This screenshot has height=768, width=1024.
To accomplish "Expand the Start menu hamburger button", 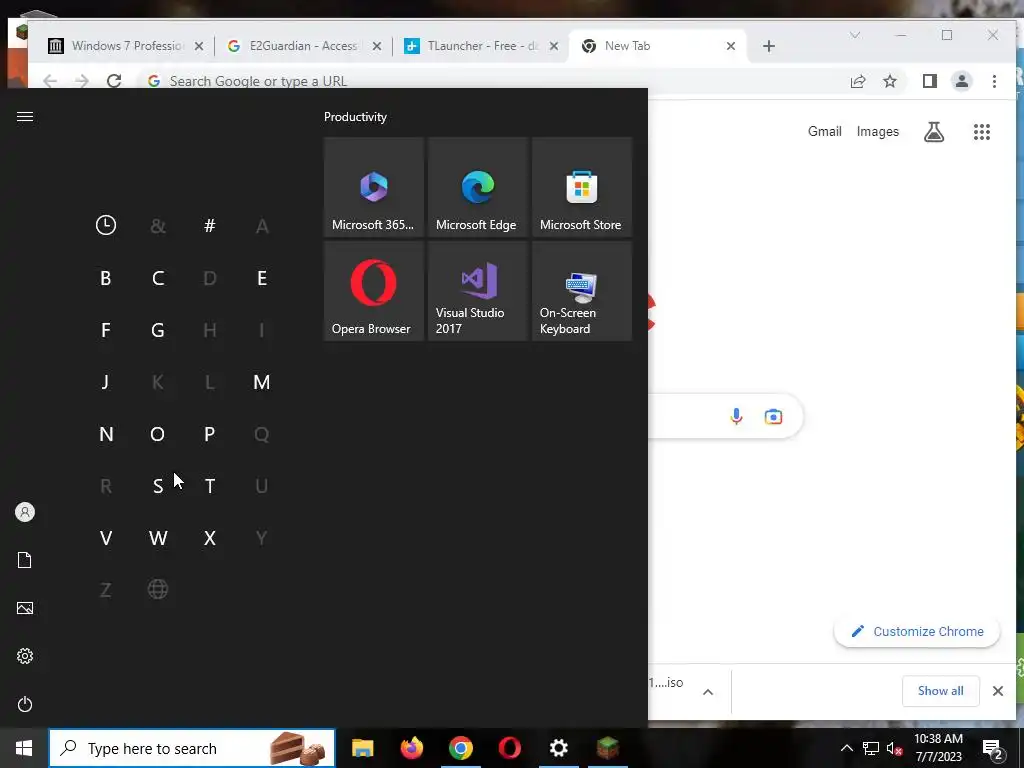I will (x=25, y=117).
